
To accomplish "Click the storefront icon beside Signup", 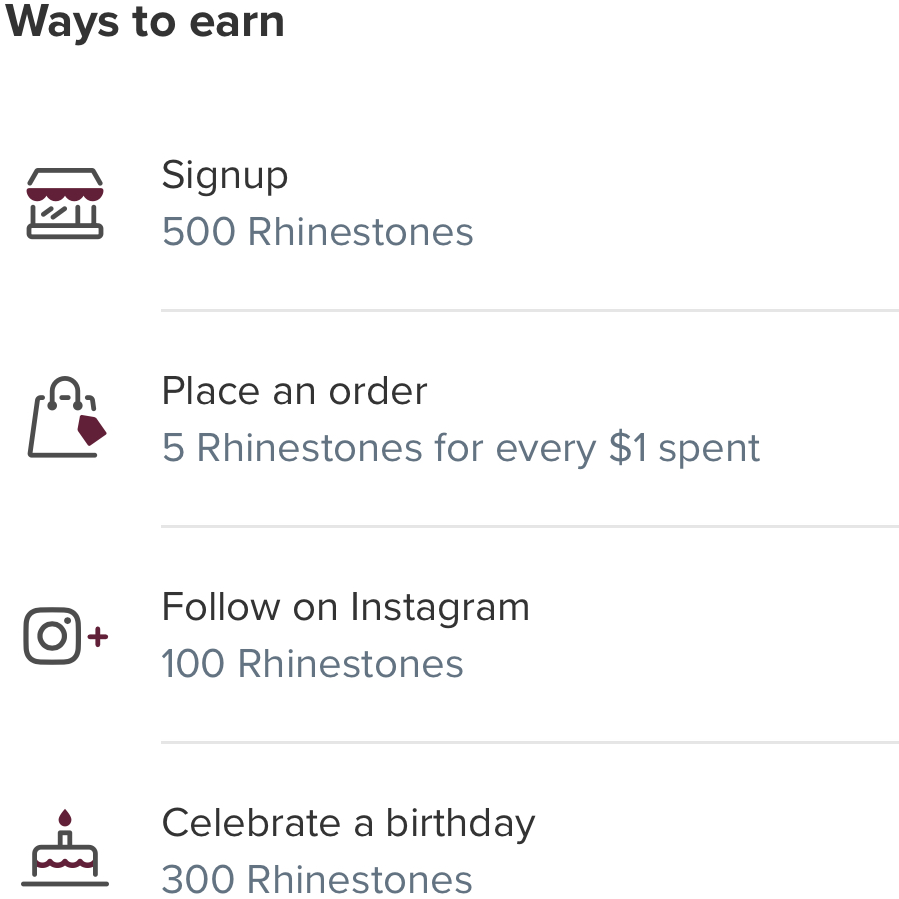I will (65, 204).
